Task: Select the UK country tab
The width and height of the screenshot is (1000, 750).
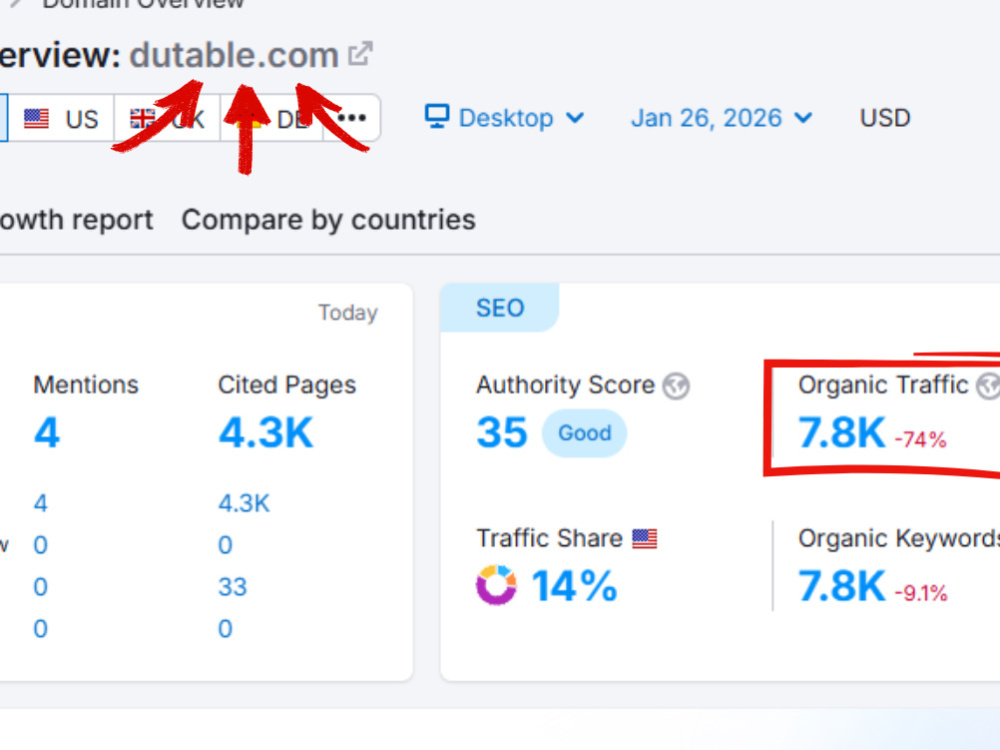Action: pyautogui.click(x=167, y=119)
